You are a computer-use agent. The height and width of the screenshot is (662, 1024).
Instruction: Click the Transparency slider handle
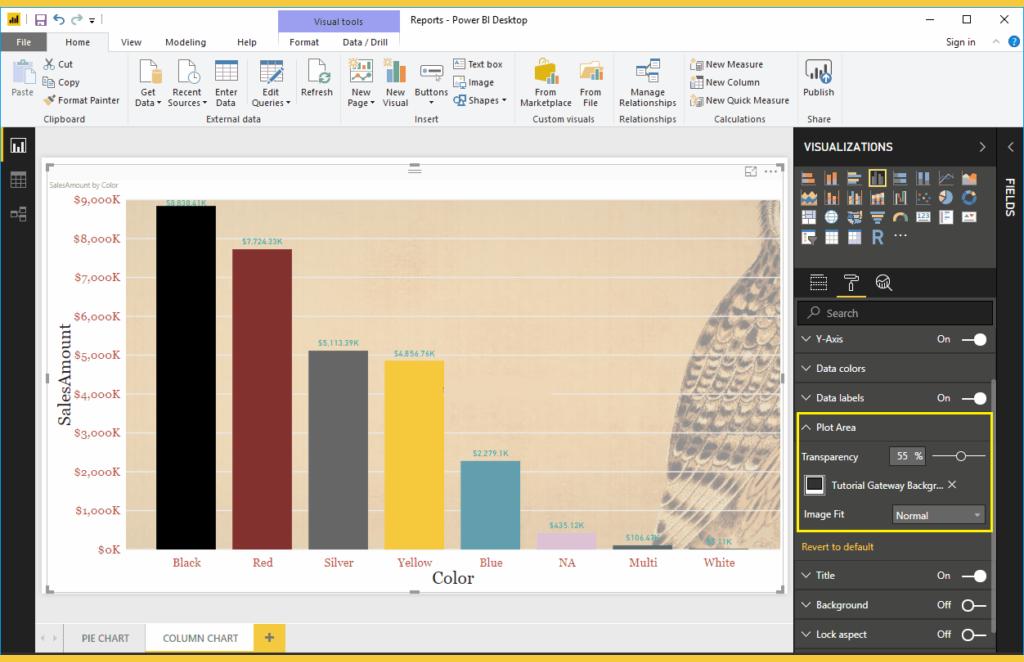pos(961,456)
